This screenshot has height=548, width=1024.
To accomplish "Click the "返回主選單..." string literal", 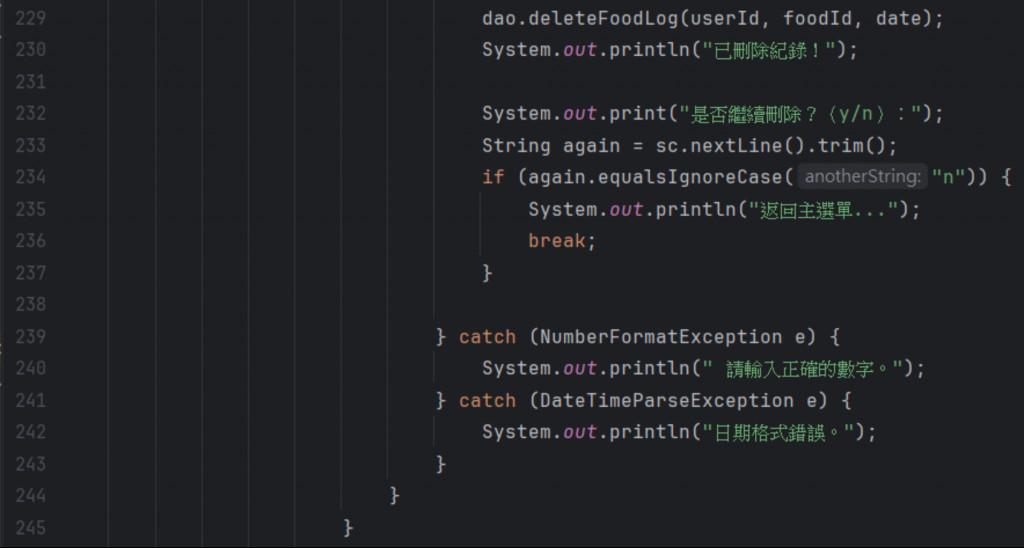I will tap(824, 210).
